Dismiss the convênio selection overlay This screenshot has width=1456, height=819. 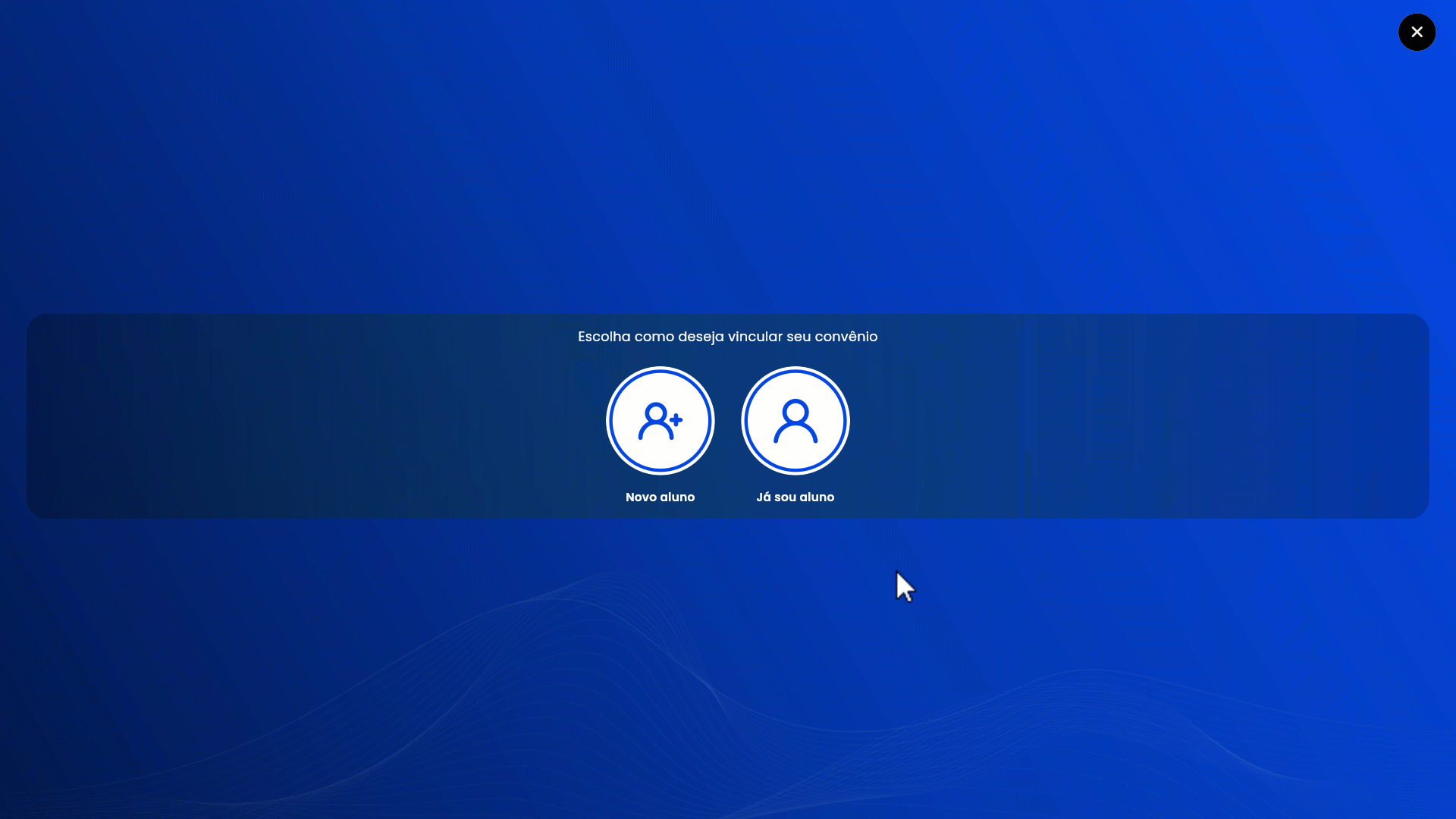(x=1416, y=33)
